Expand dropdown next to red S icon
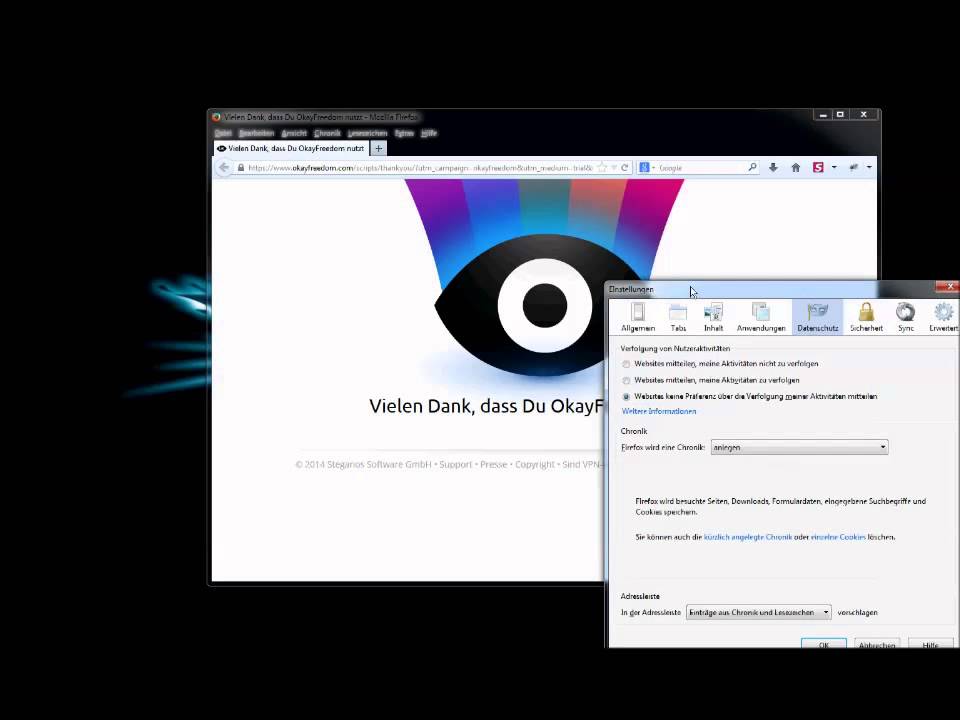The height and width of the screenshot is (720, 960). tap(834, 168)
